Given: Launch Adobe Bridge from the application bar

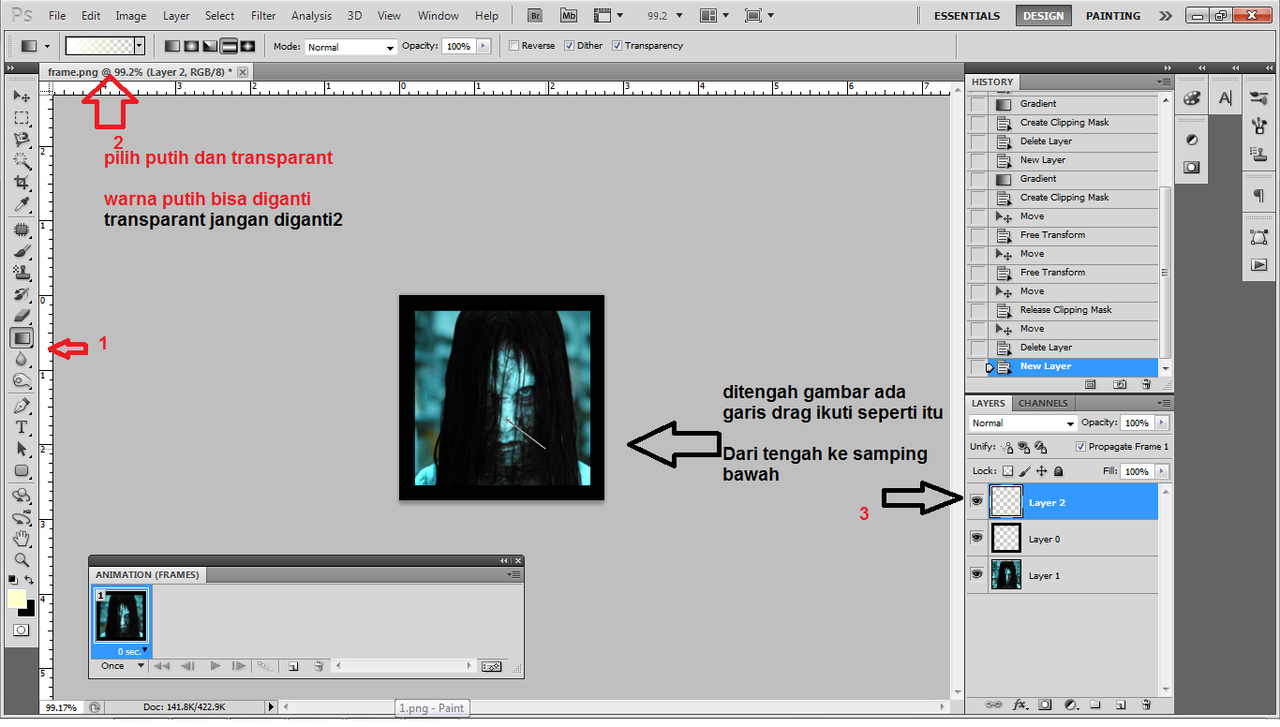Looking at the screenshot, I should click(534, 15).
